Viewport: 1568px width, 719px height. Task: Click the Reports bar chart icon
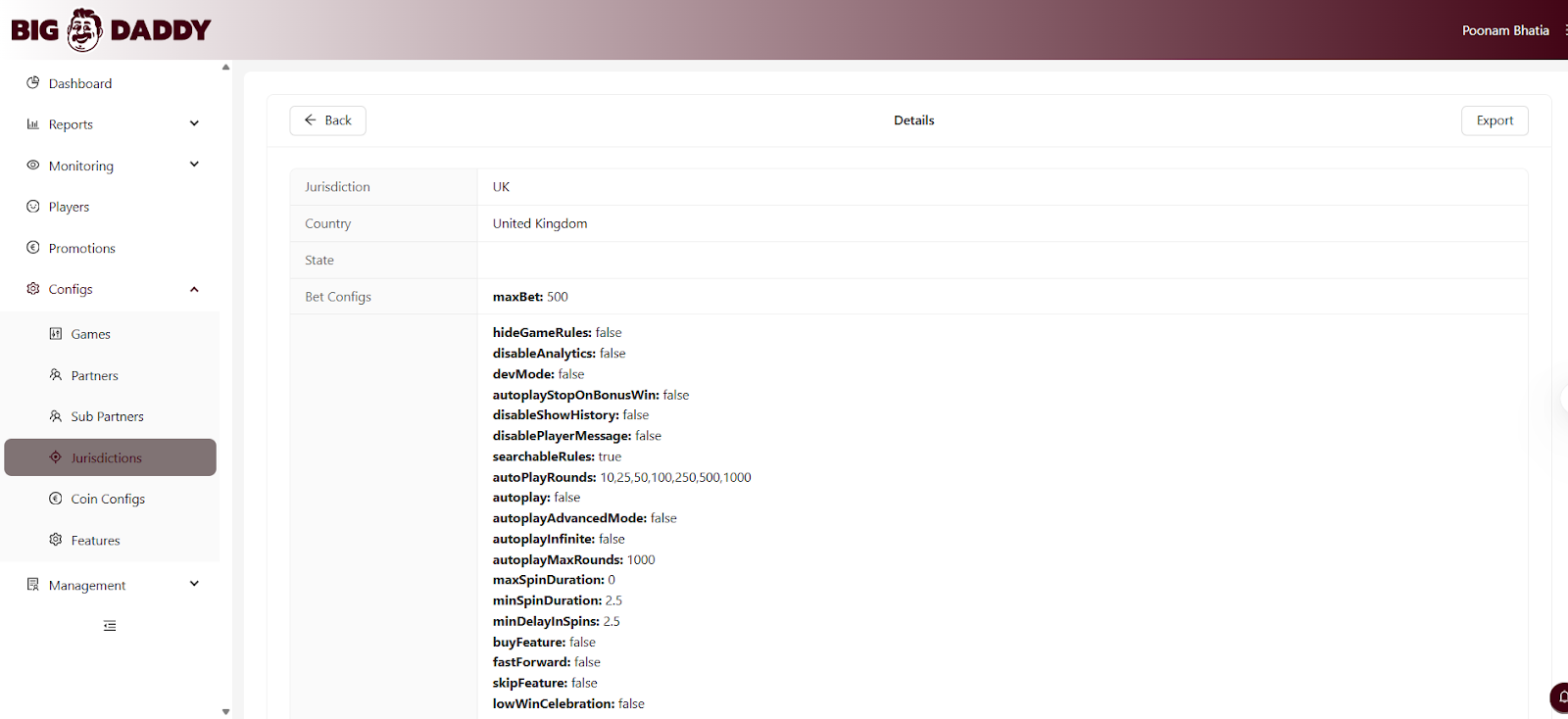tap(33, 124)
